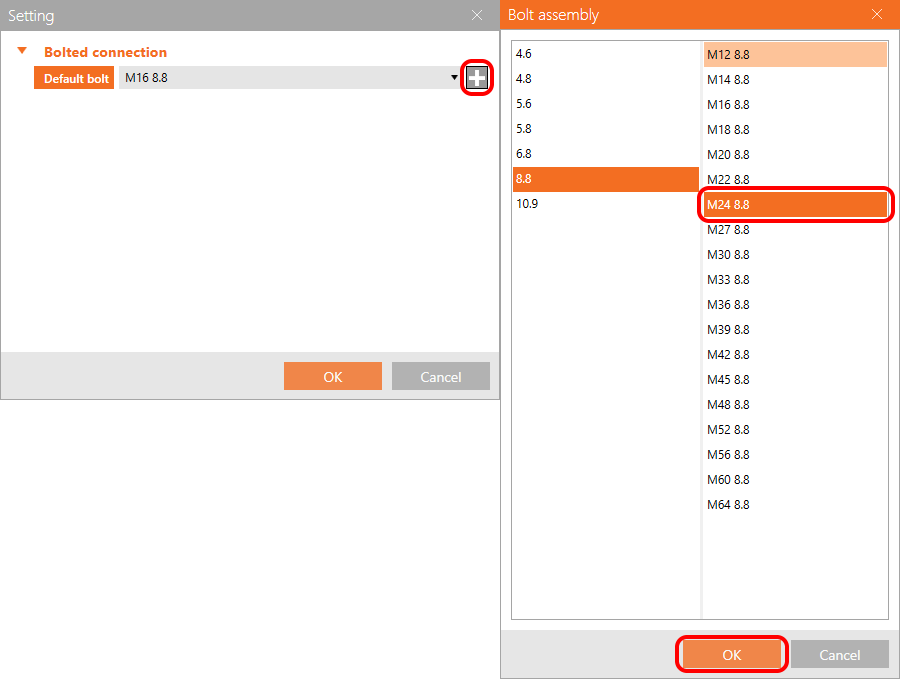The width and height of the screenshot is (900, 679).
Task: Confirm with OK in Setting dialog
Action: 332,376
